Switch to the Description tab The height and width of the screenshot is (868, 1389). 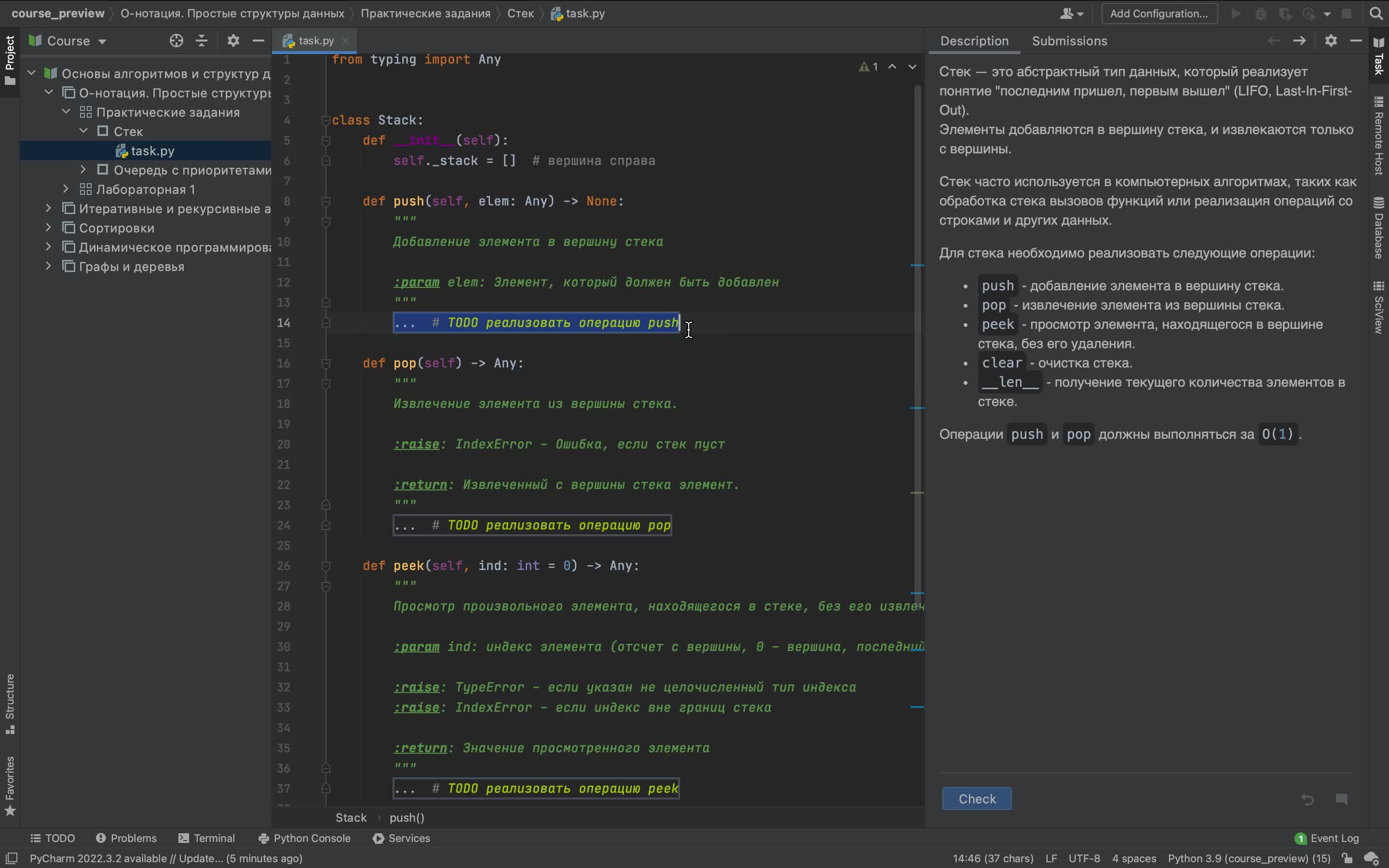(974, 41)
